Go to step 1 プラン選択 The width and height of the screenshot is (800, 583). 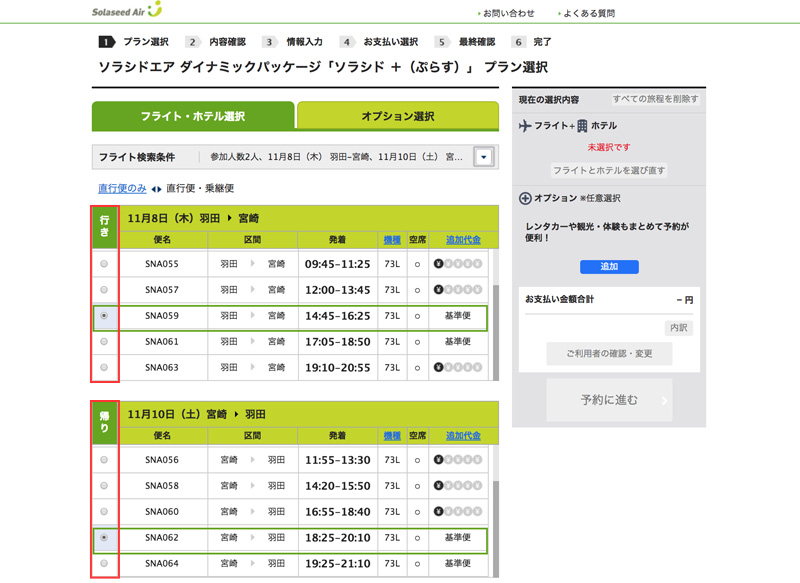(x=134, y=42)
